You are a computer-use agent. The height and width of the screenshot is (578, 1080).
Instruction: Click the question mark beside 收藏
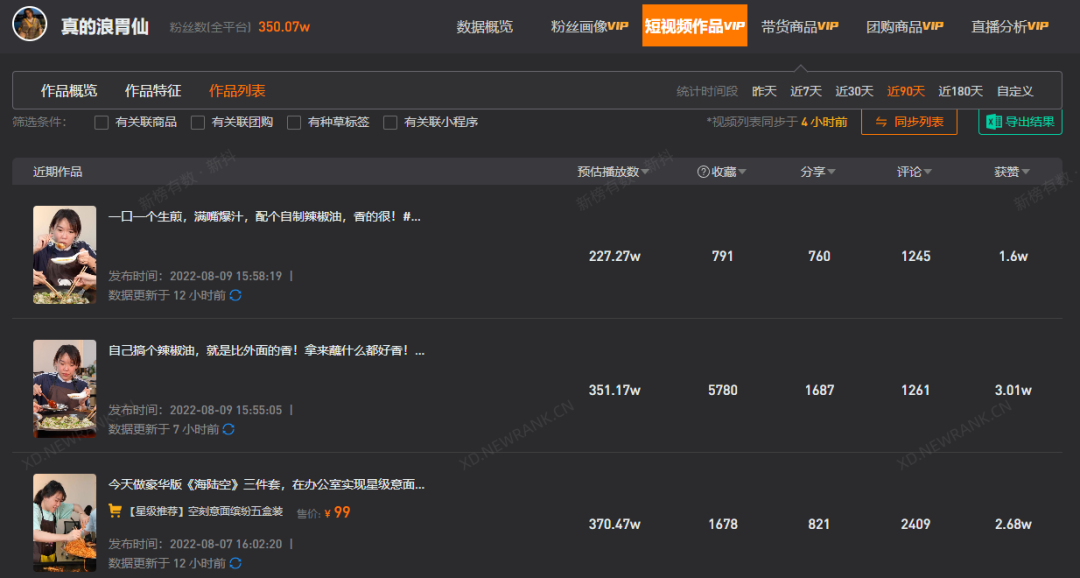pos(703,172)
